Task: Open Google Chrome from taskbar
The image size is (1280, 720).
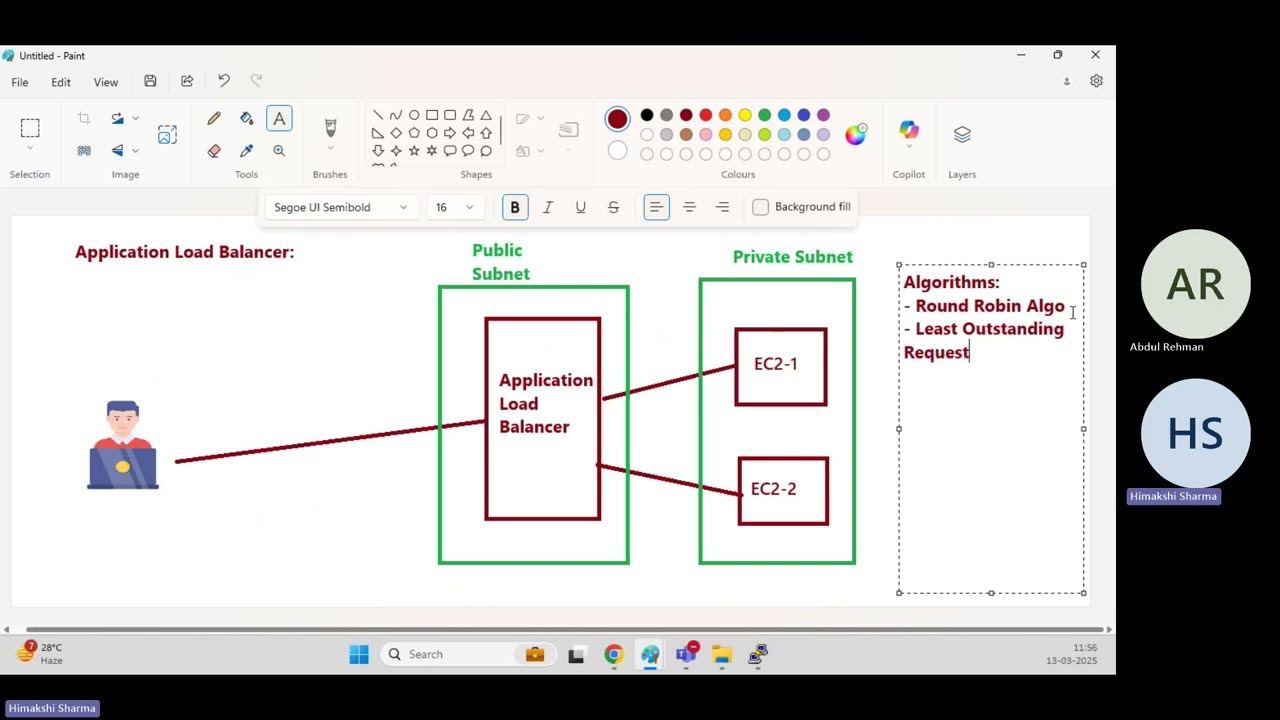Action: click(x=613, y=654)
